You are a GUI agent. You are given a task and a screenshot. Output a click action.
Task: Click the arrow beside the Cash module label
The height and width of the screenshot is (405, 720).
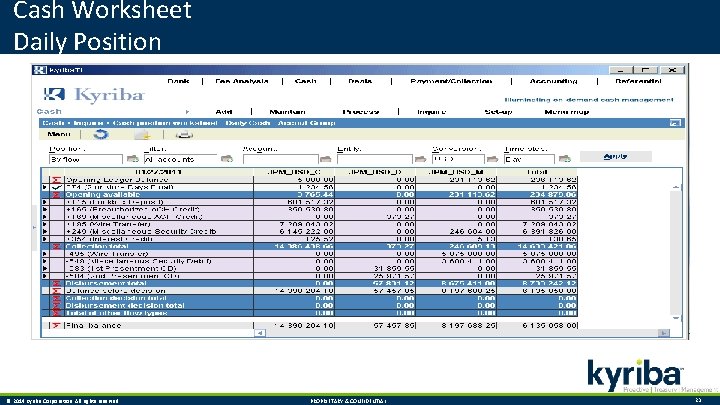pyautogui.click(x=187, y=112)
